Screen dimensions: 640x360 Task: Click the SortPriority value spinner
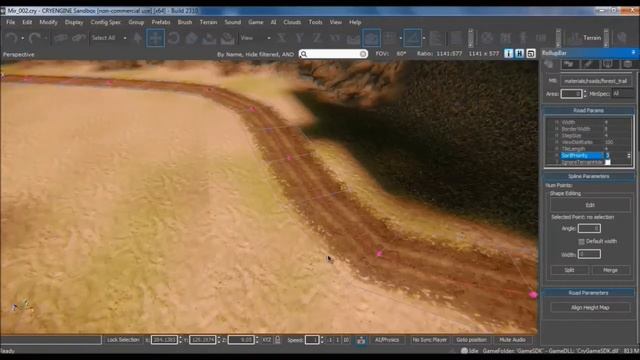629,156
